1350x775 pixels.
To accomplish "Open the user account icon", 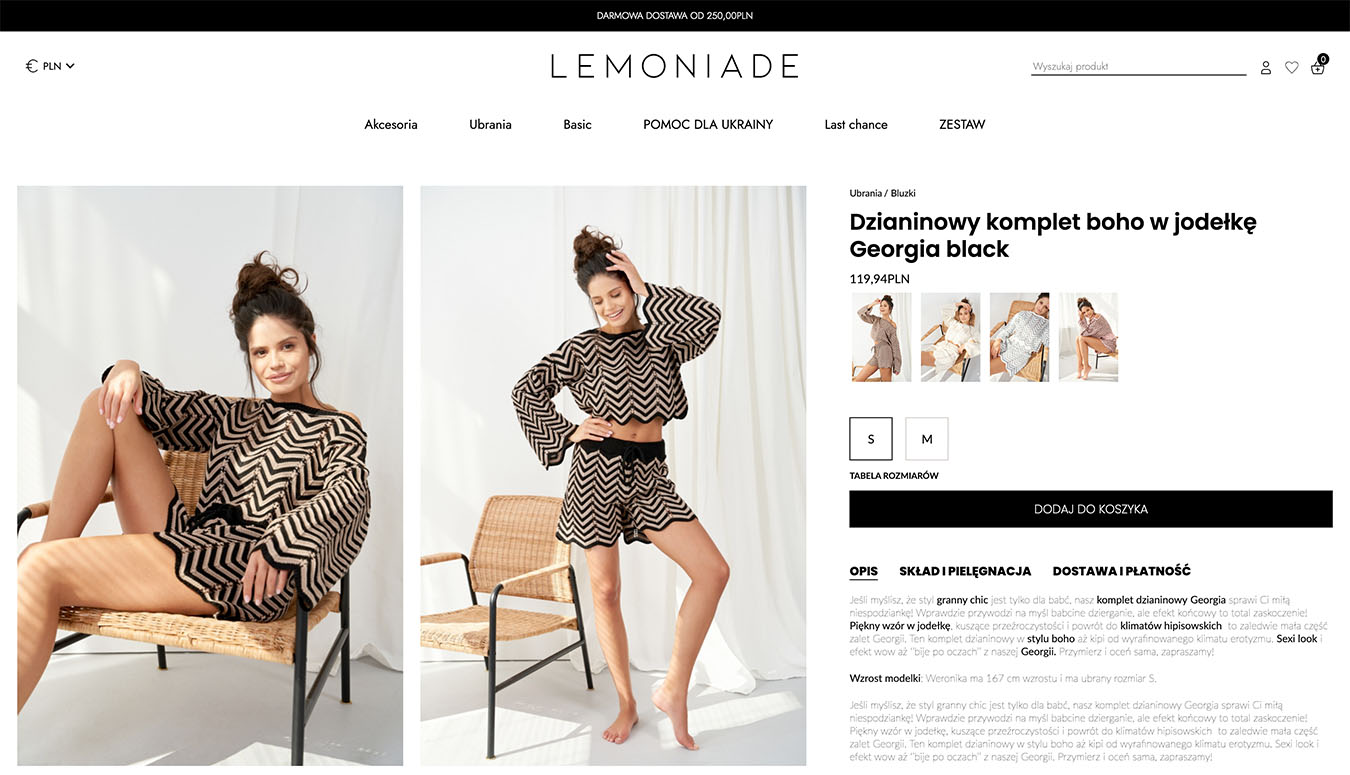I will pyautogui.click(x=1266, y=68).
